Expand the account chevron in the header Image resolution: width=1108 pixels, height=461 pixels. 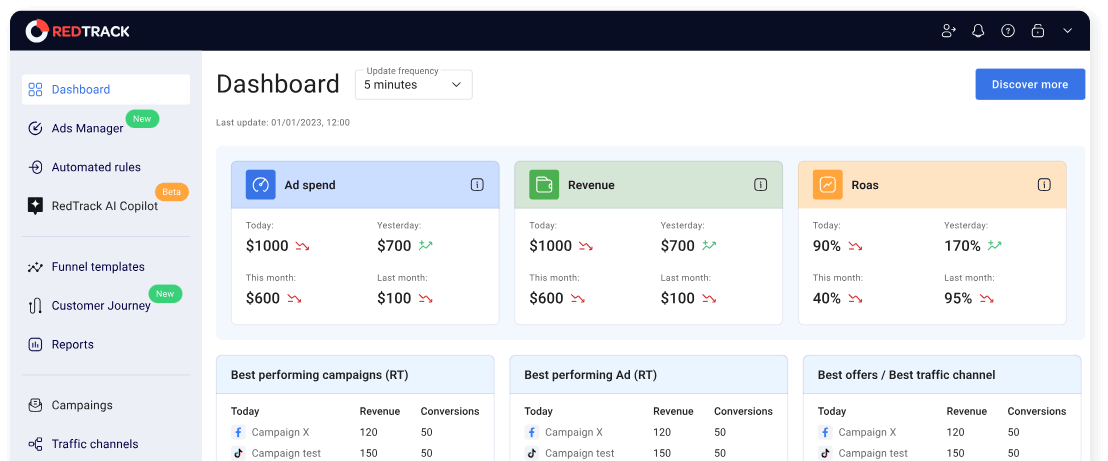(x=1068, y=30)
